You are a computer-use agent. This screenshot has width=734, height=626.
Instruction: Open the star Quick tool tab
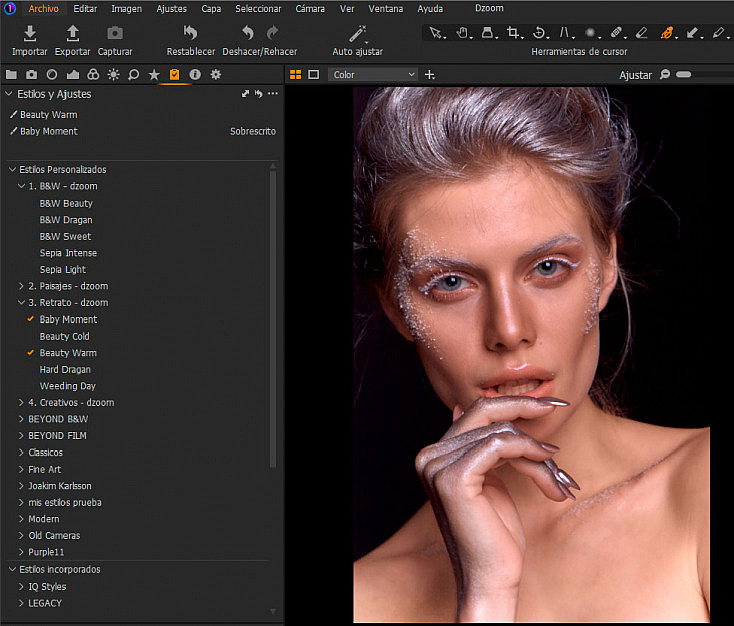154,74
